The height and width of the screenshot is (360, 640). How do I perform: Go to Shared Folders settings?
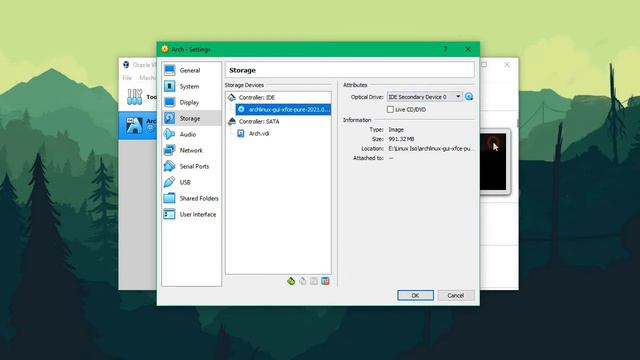click(x=191, y=198)
